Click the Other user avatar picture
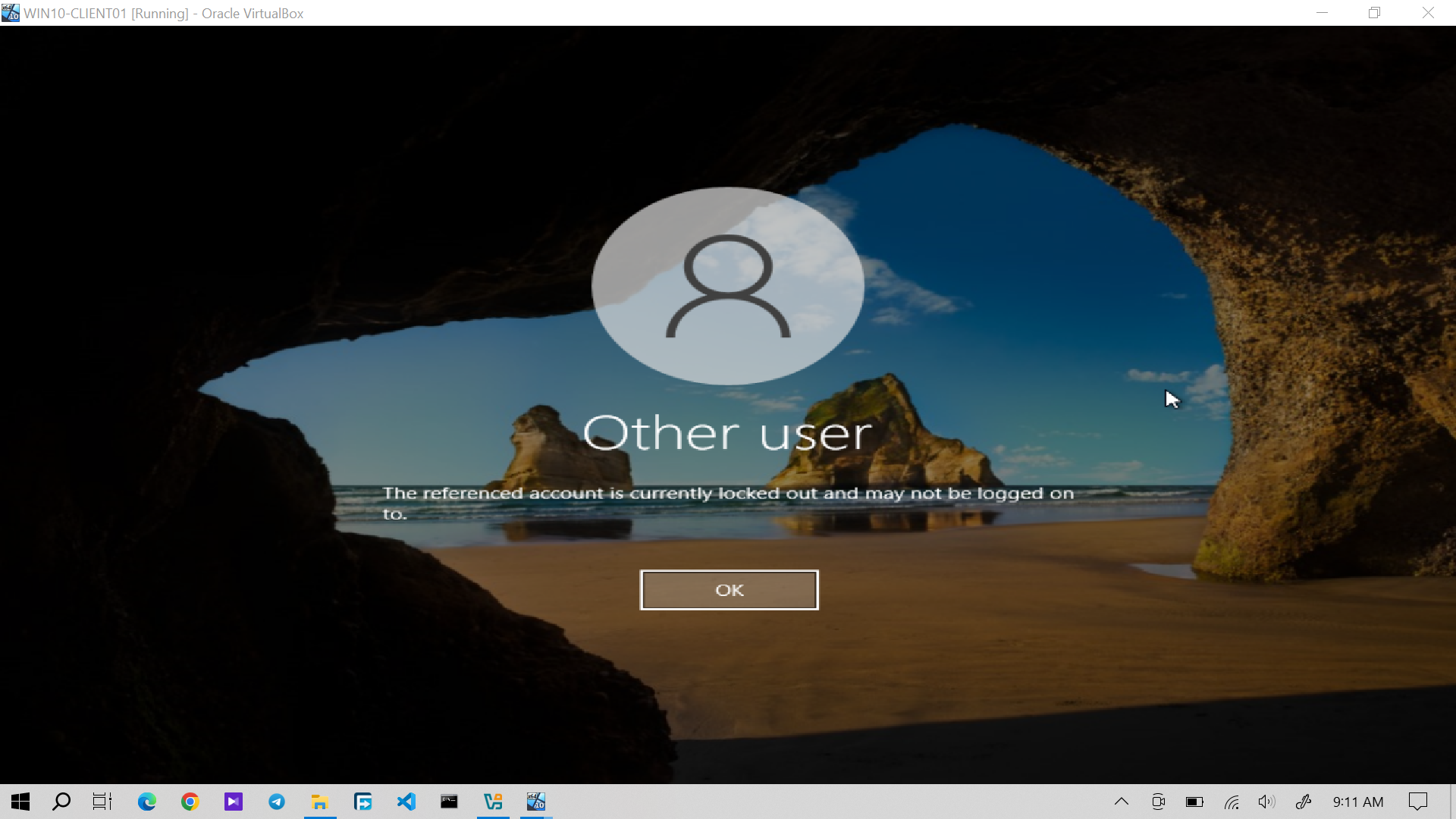The height and width of the screenshot is (819, 1456). click(x=728, y=286)
